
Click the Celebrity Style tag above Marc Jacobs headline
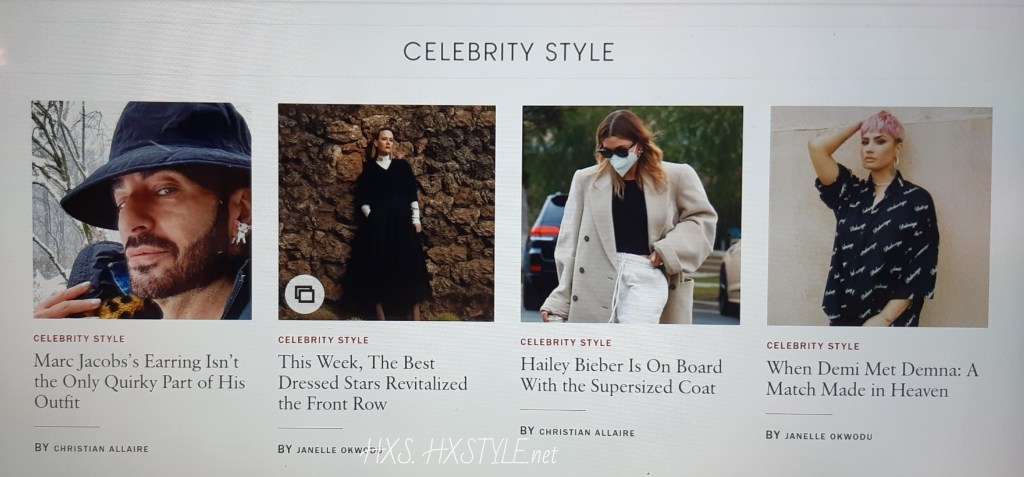tap(79, 338)
